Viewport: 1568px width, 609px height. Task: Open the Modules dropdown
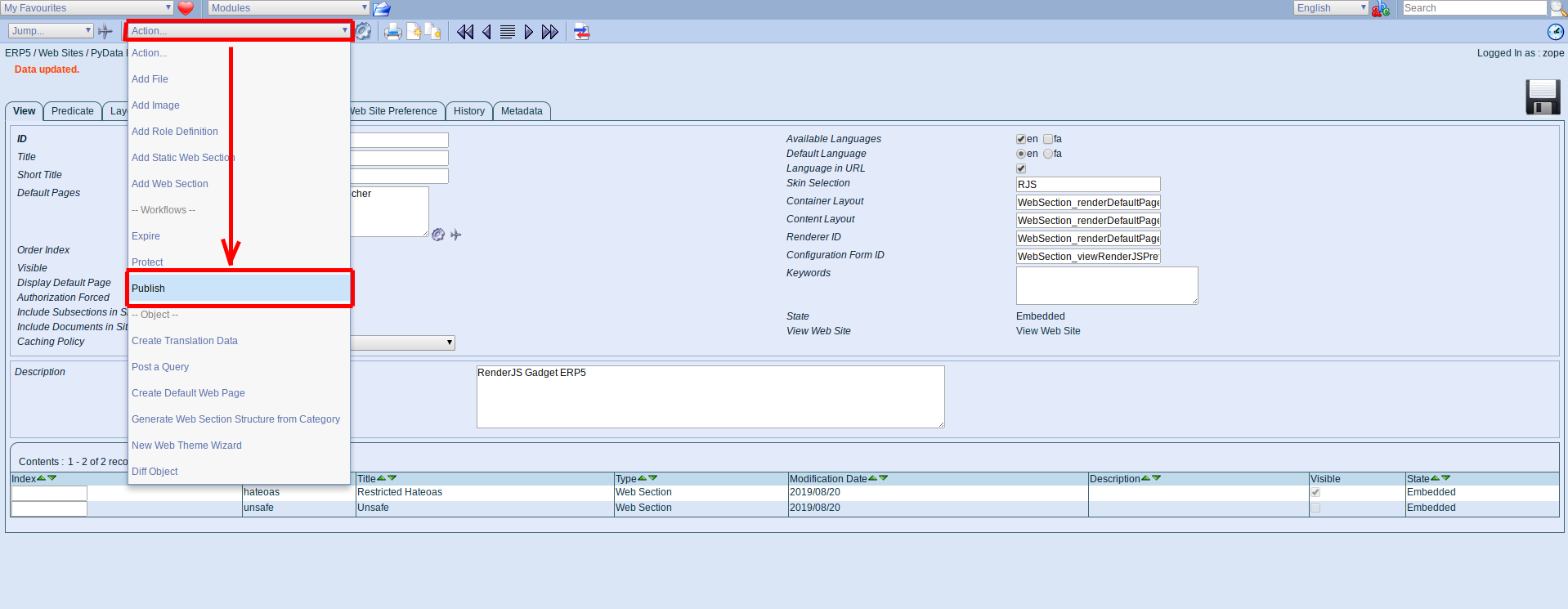tap(289, 8)
